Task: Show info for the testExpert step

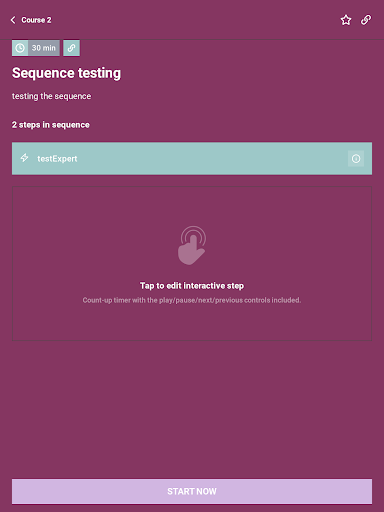Action: pos(356,159)
